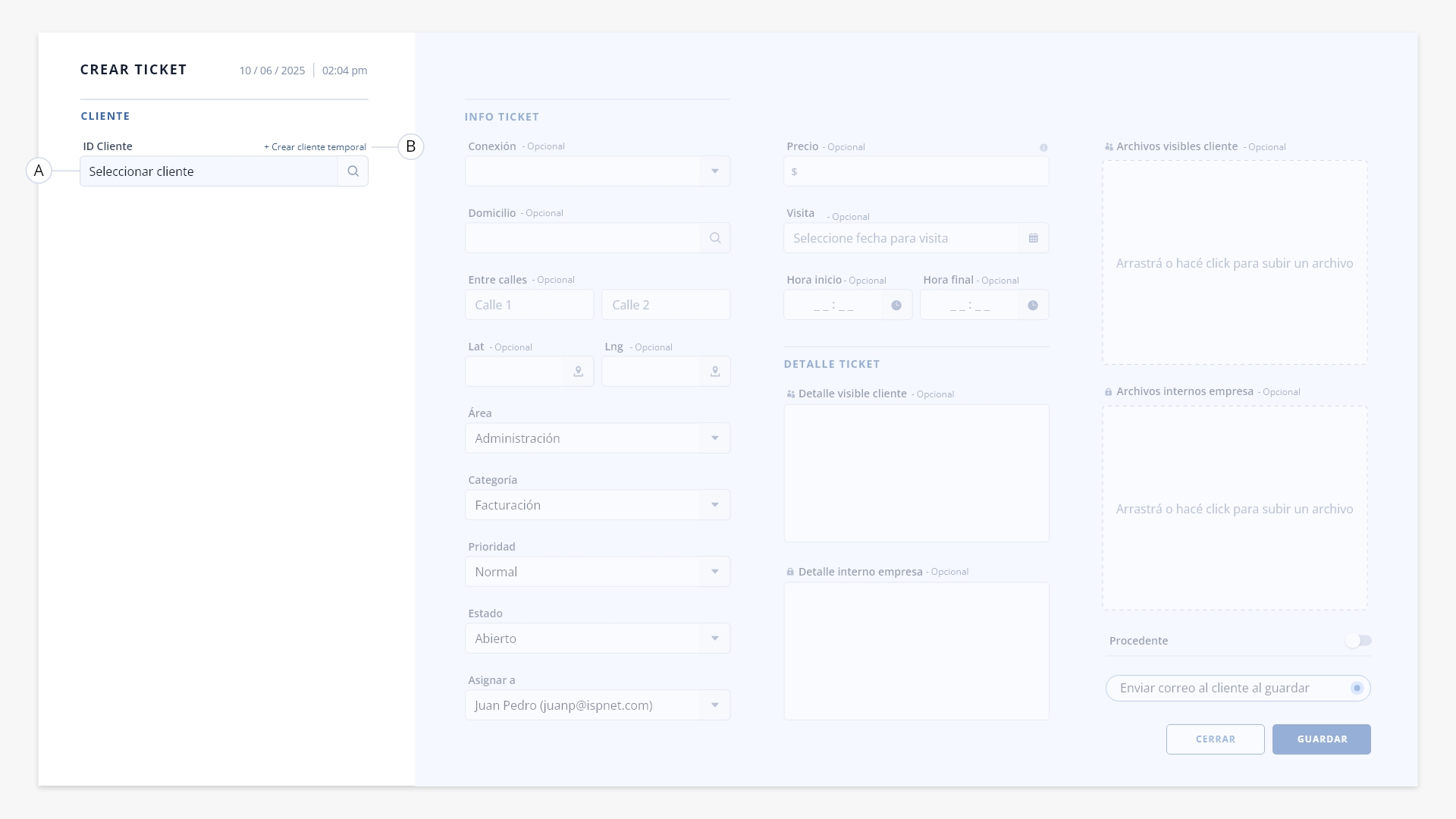The image size is (1456, 819).
Task: Click the date text 10 / 06 / 2025
Action: pos(272,71)
